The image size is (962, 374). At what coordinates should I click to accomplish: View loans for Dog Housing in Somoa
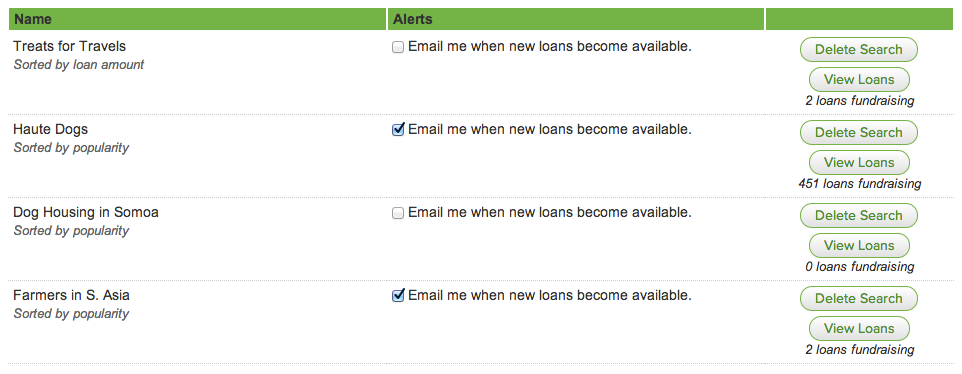(x=859, y=245)
